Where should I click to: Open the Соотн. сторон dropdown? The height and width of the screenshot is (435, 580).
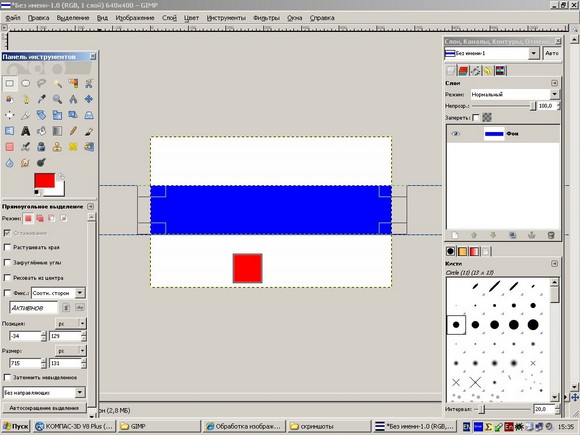(x=58, y=293)
